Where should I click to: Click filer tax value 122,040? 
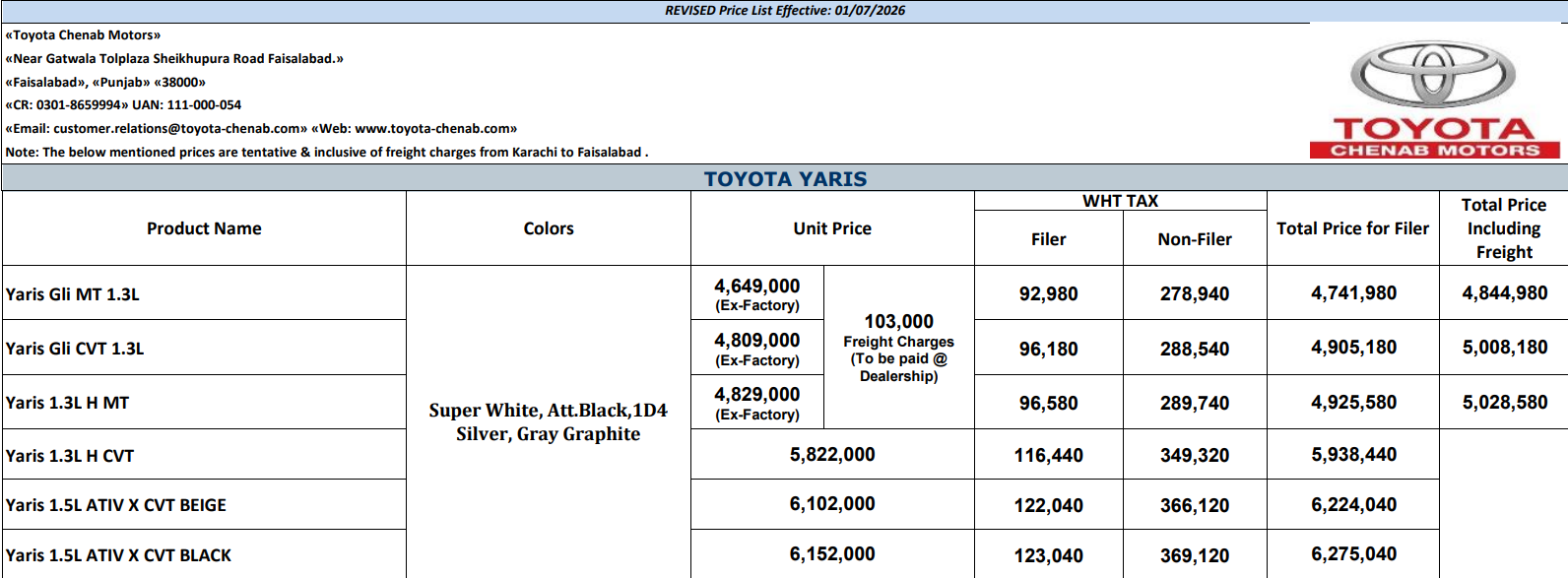[1049, 506]
